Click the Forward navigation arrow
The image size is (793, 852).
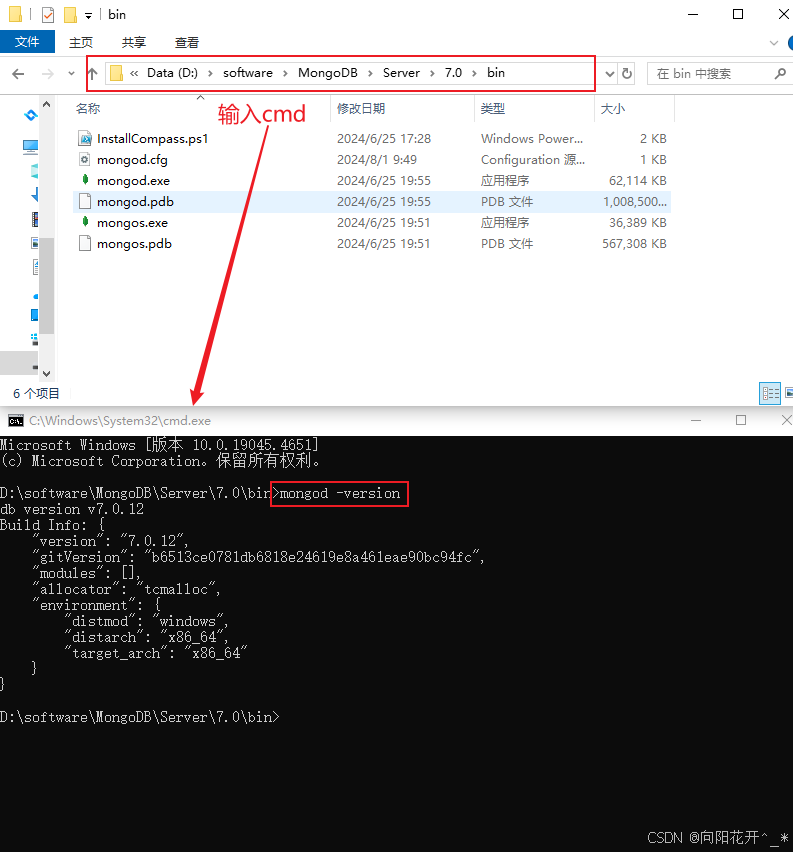coord(48,73)
